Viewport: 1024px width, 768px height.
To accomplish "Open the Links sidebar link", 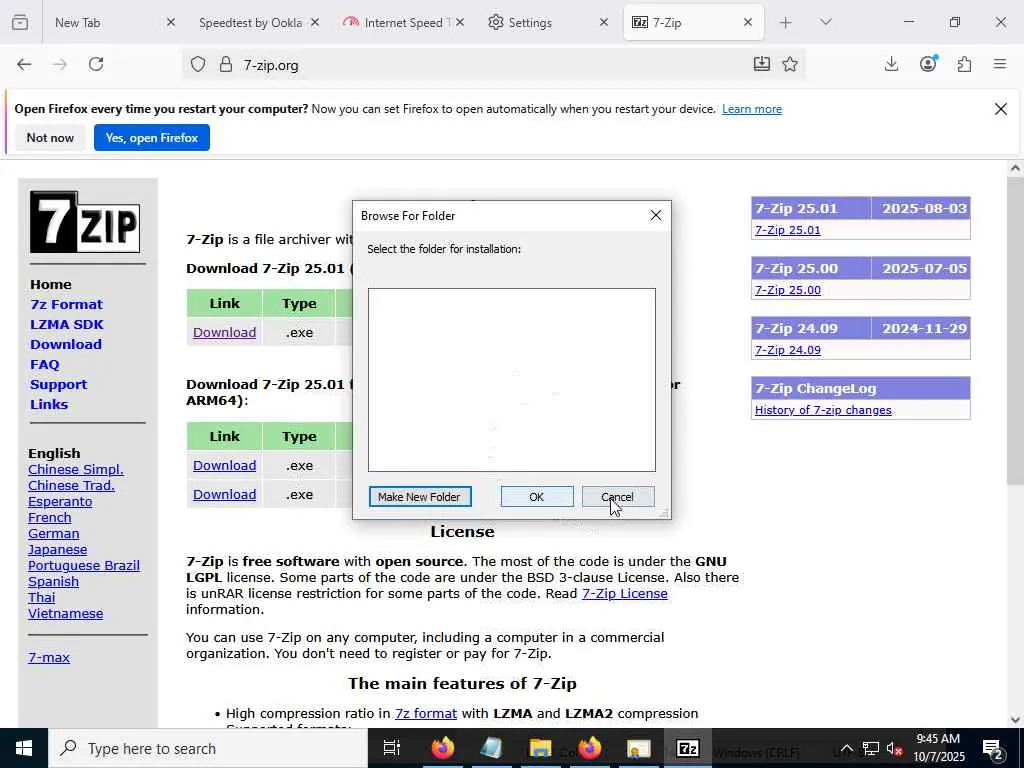I will pyautogui.click(x=49, y=404).
